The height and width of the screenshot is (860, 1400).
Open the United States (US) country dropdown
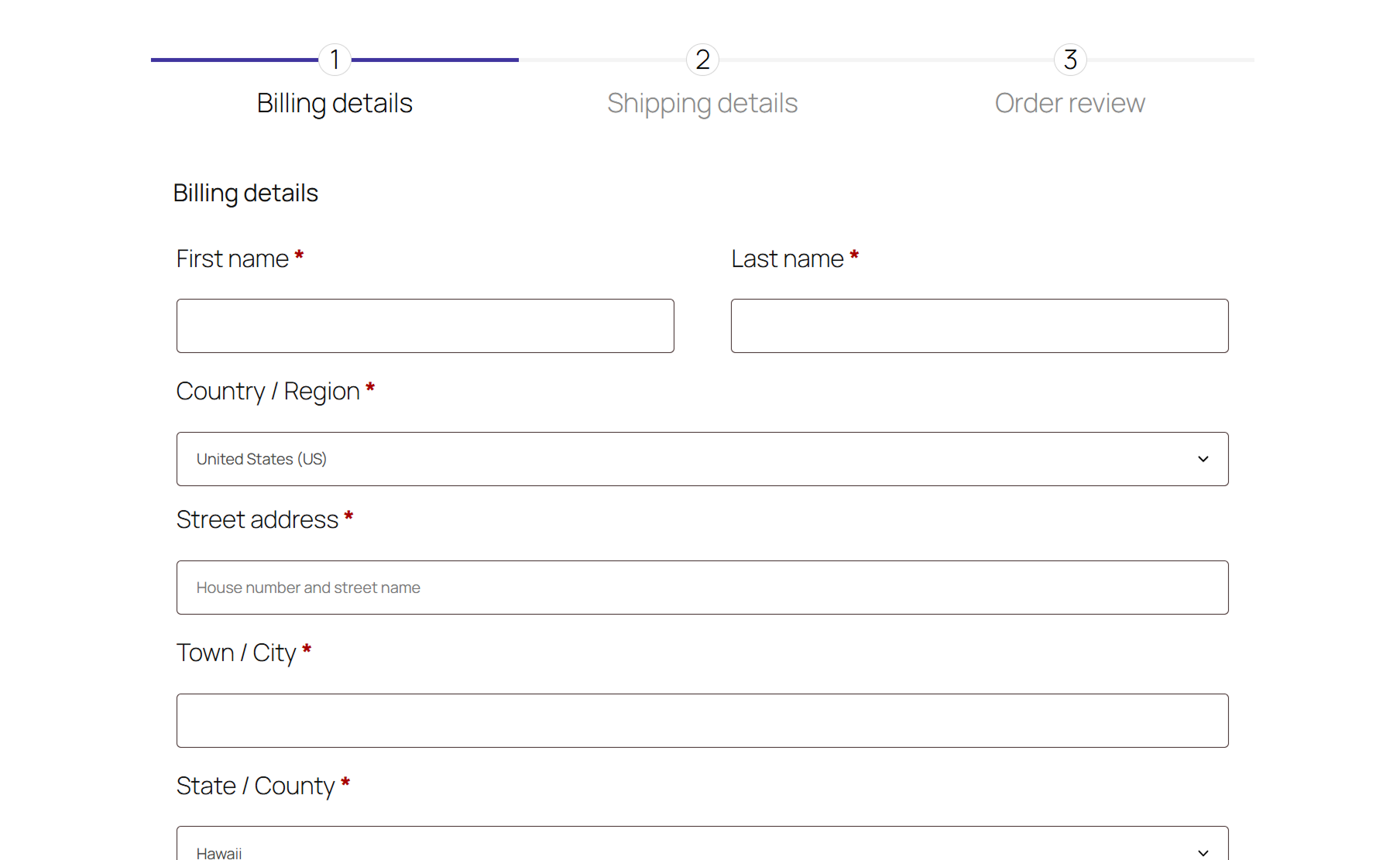click(x=681, y=459)
